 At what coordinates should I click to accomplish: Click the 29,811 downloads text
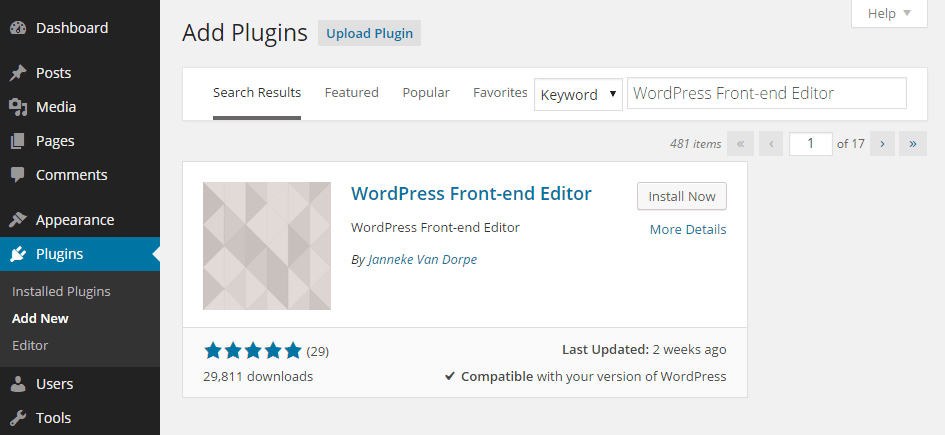258,377
